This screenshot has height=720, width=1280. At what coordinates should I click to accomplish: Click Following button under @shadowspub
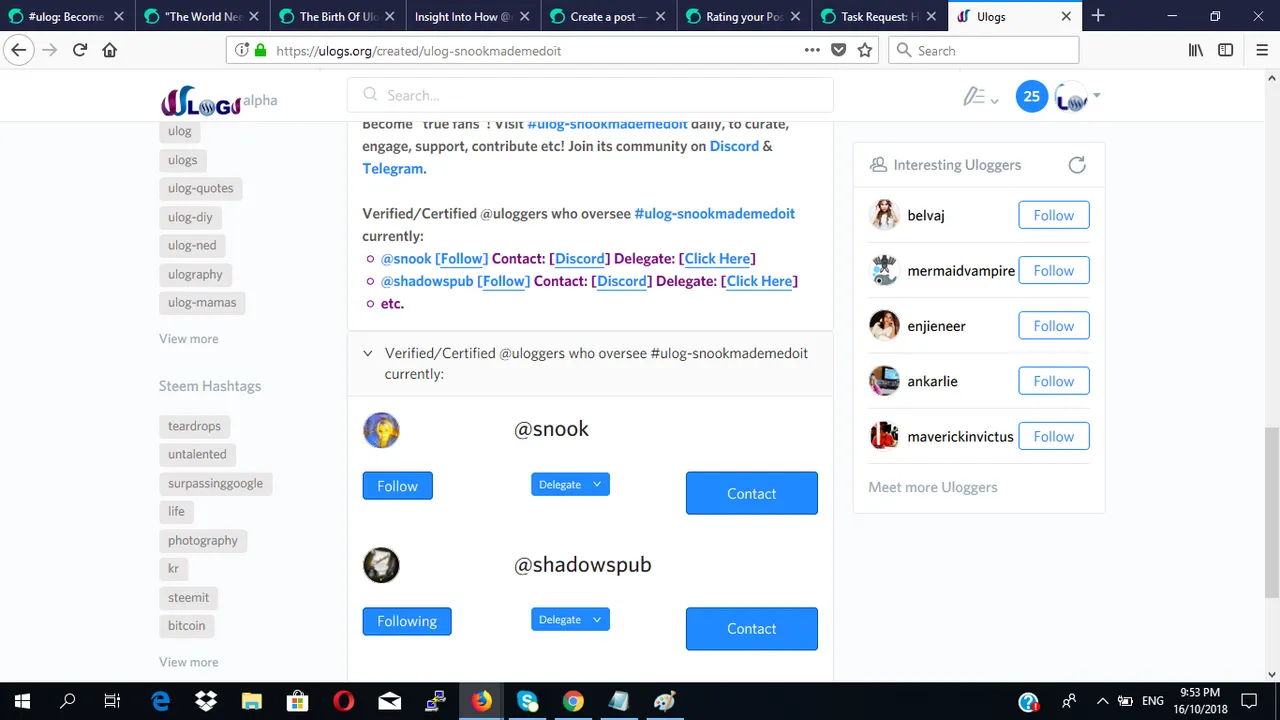[x=407, y=621]
